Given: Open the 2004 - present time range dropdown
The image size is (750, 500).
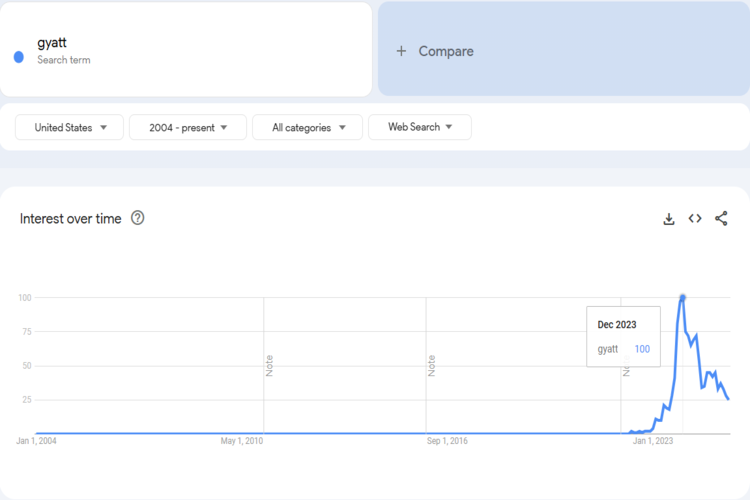Looking at the screenshot, I should point(188,127).
